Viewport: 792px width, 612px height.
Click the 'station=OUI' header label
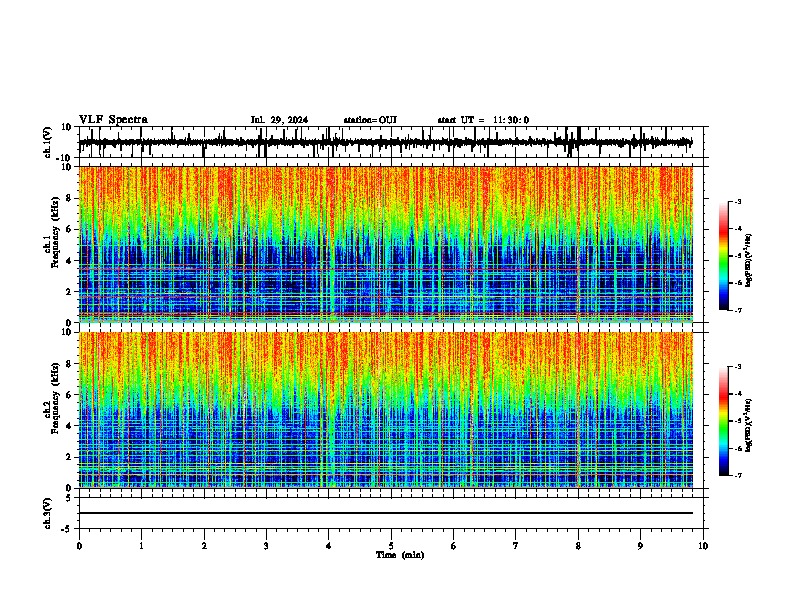click(370, 120)
